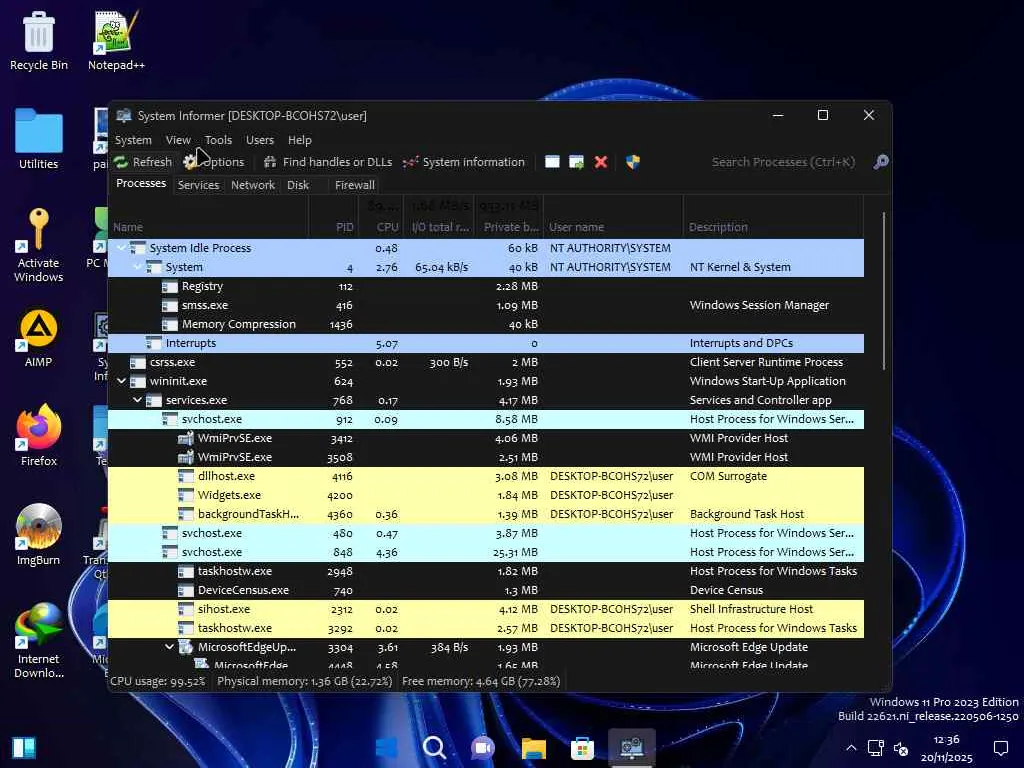This screenshot has width=1024, height=768.
Task: Open the Windows Start button
Action: [x=387, y=747]
